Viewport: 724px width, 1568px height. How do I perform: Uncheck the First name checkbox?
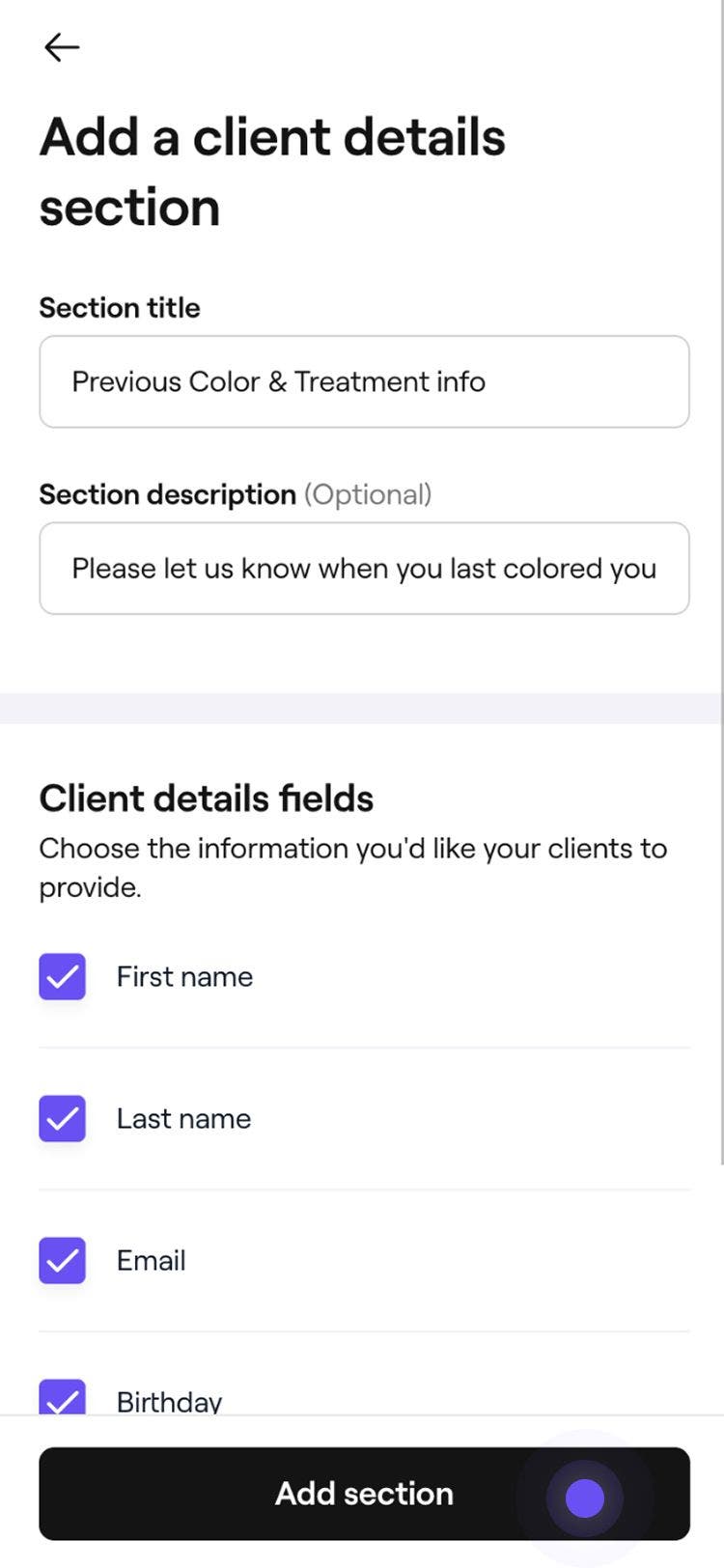coord(63,977)
